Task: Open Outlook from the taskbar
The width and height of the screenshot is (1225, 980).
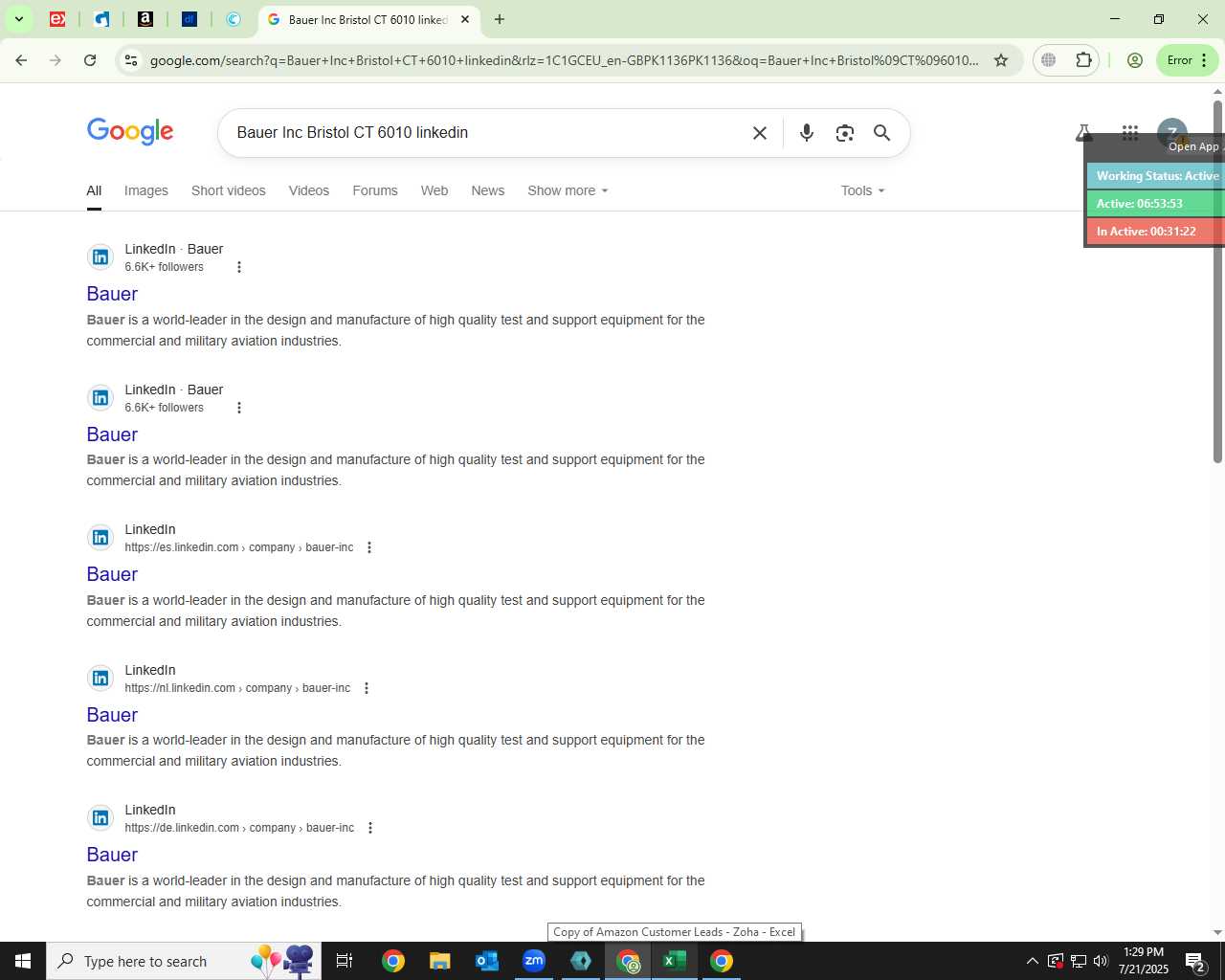Action: pyautogui.click(x=487, y=961)
